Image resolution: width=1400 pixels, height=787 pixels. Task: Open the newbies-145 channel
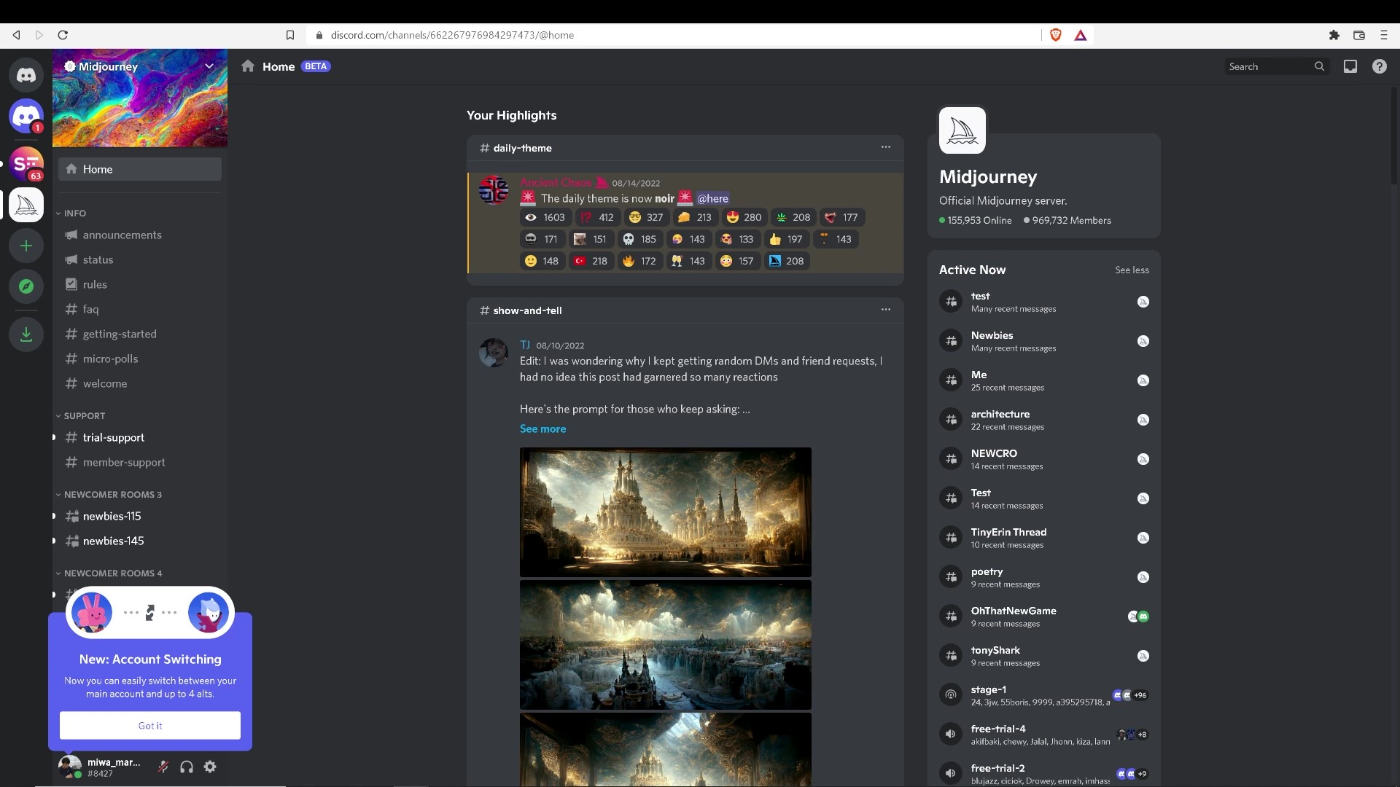[140, 541]
